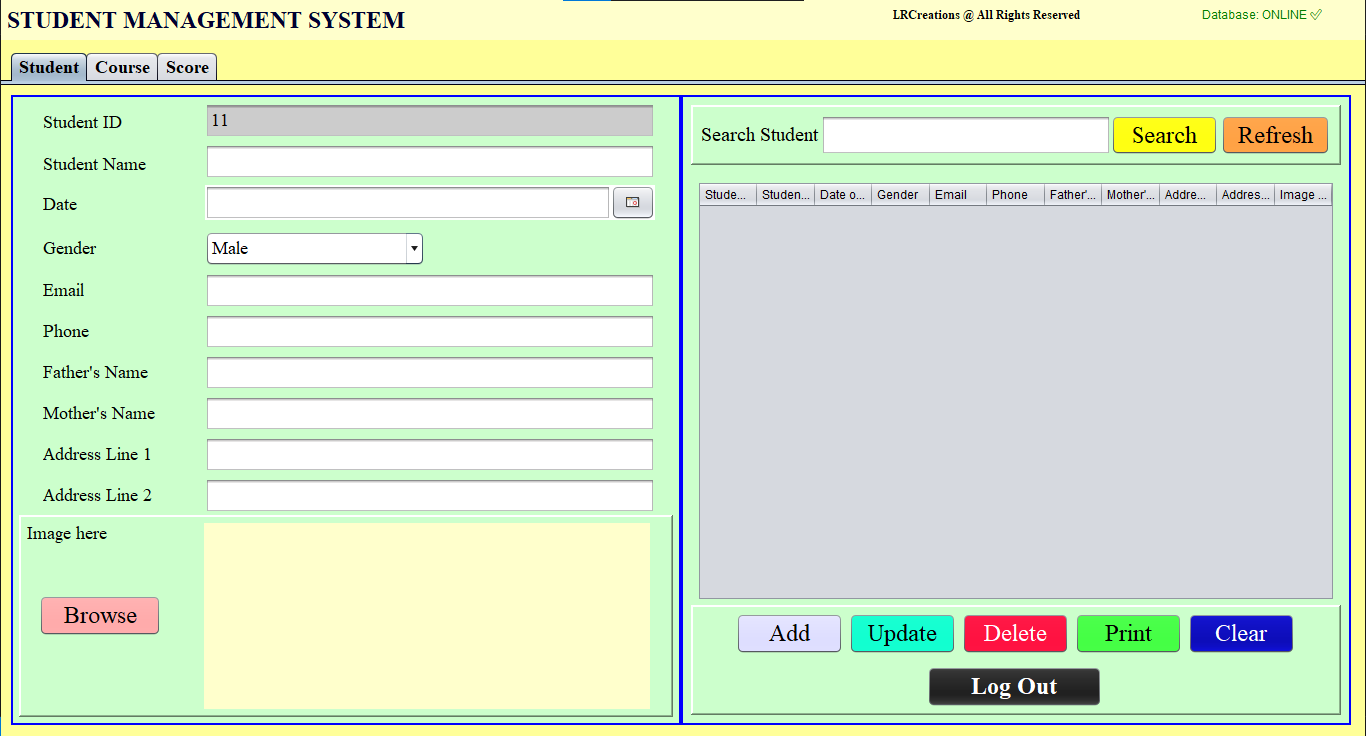Click the blue Clear button
This screenshot has width=1366, height=736.
(x=1241, y=634)
